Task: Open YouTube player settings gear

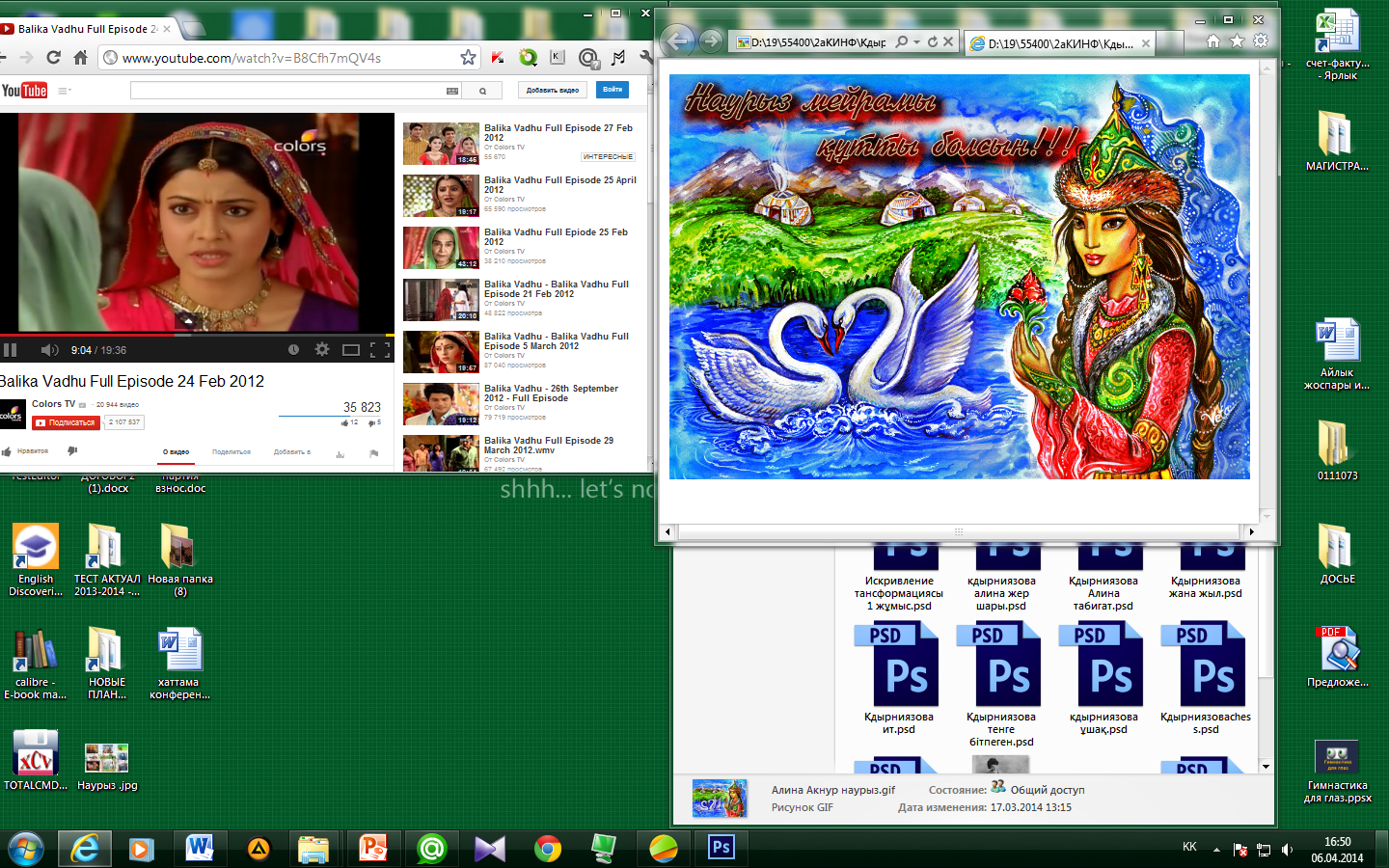Action: (322, 349)
